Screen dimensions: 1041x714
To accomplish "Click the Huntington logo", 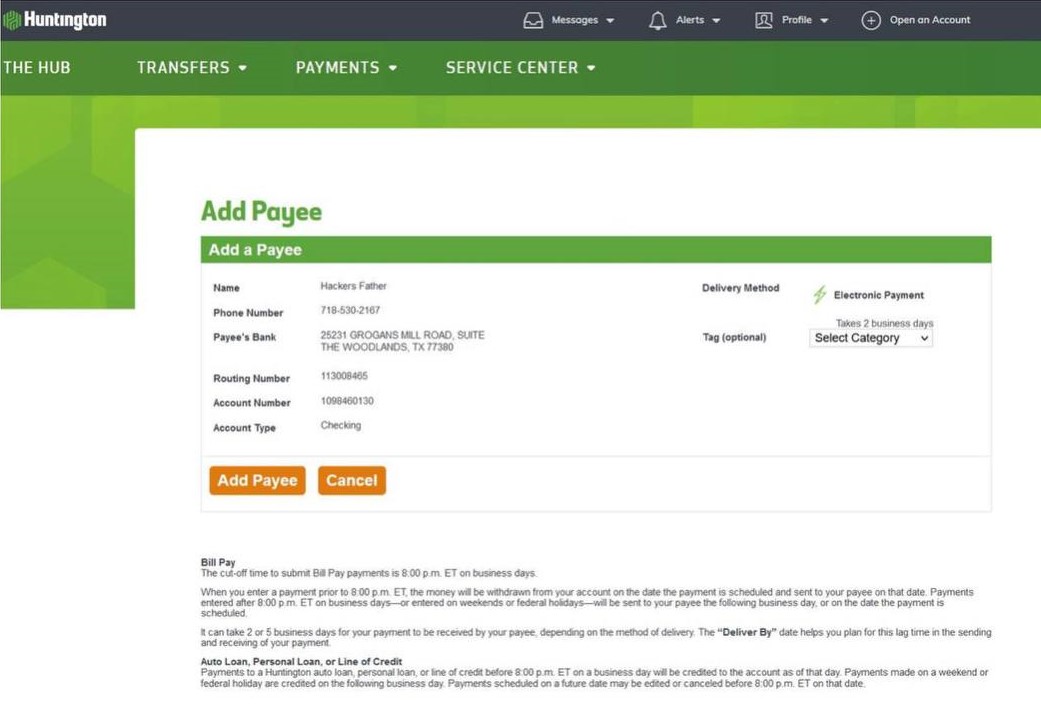I will 55,20.
